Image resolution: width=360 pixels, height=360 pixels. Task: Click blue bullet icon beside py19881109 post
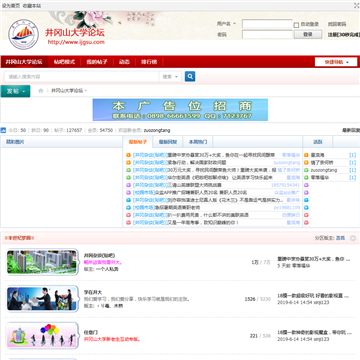coord(128,208)
